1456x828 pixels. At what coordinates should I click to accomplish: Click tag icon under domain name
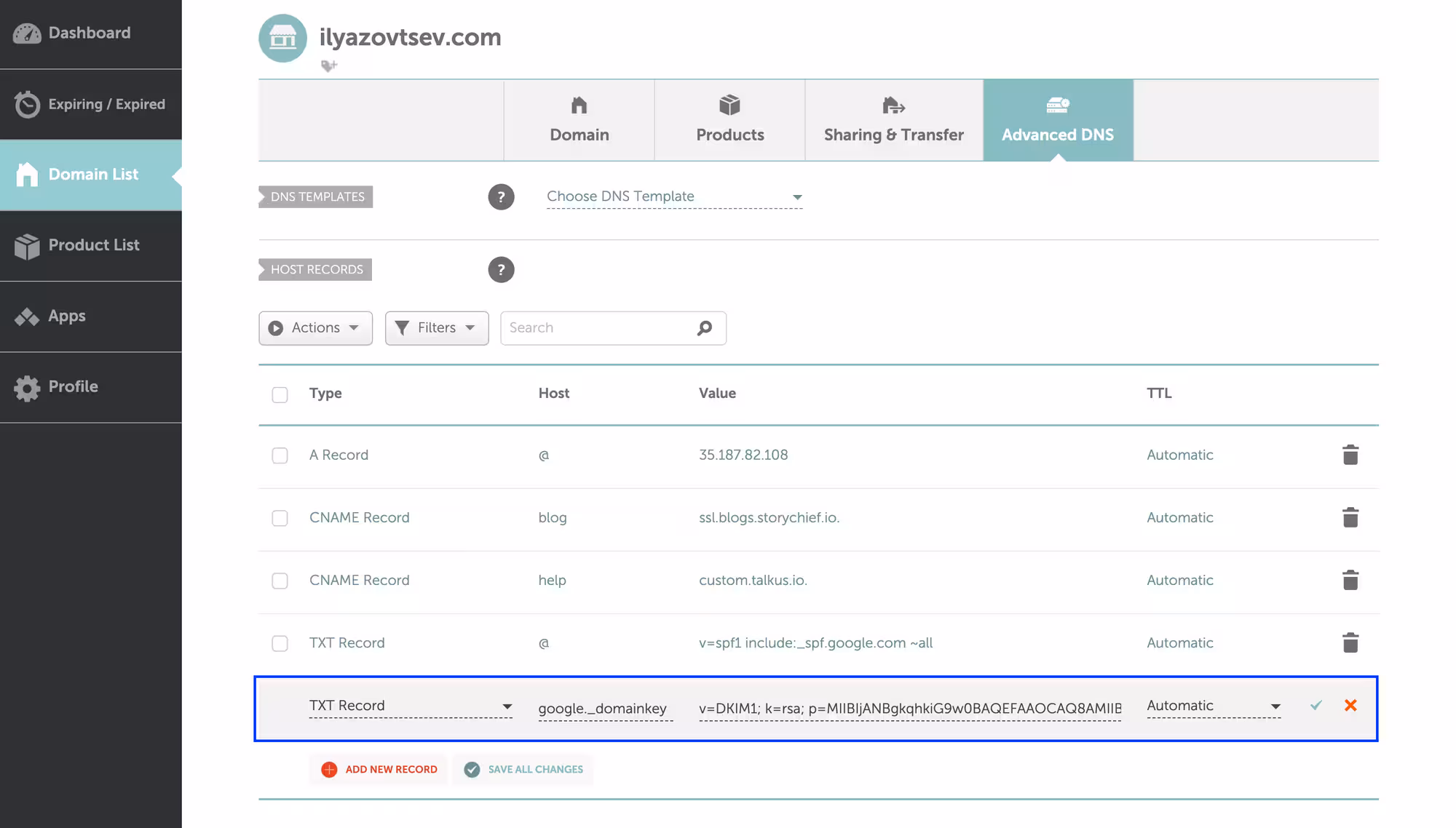tap(329, 66)
